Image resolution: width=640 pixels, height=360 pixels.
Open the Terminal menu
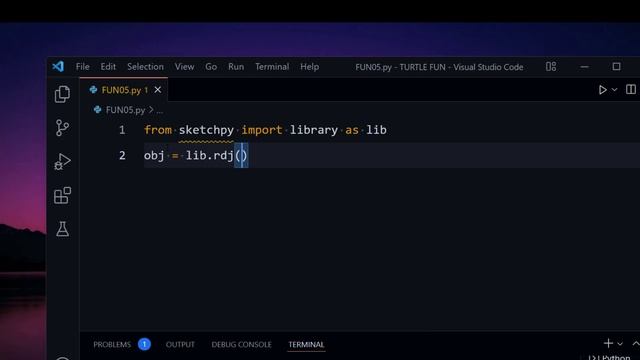click(272, 67)
